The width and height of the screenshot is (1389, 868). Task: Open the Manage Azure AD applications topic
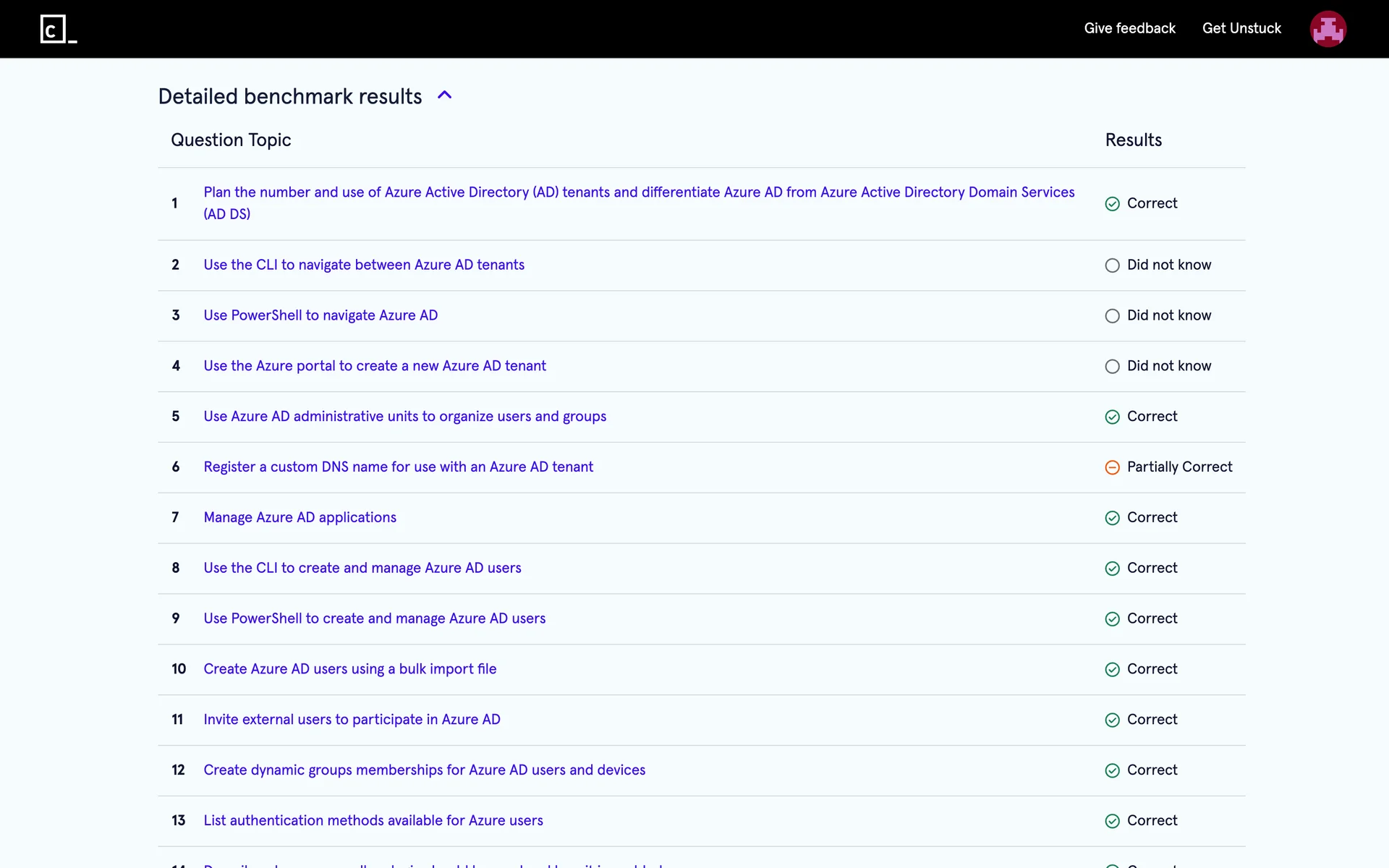(300, 517)
